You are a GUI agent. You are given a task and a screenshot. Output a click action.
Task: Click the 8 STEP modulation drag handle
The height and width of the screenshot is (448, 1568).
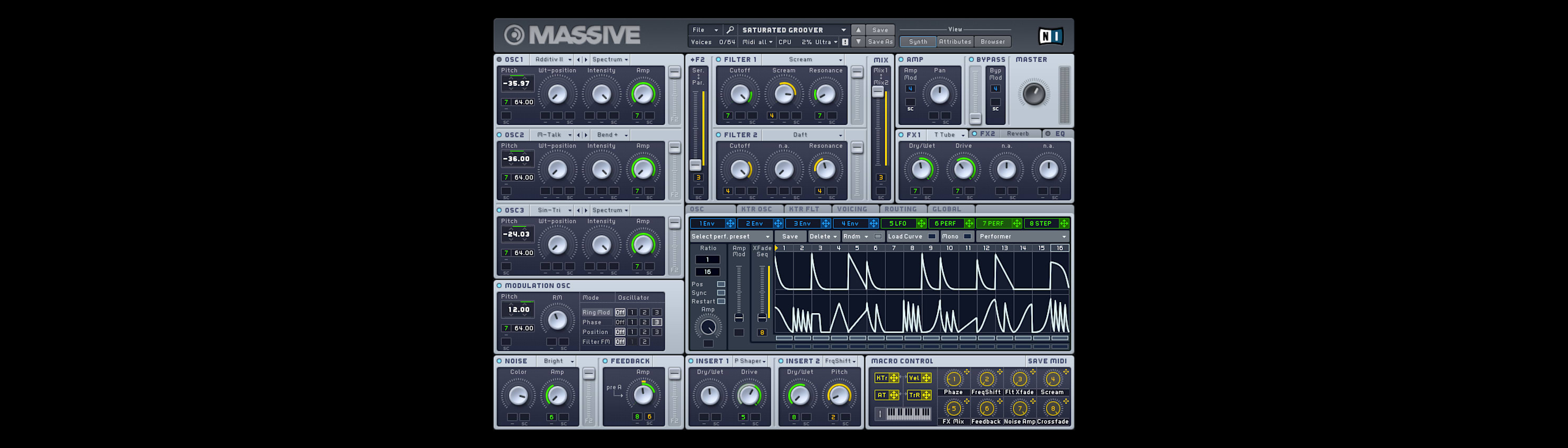[1064, 223]
